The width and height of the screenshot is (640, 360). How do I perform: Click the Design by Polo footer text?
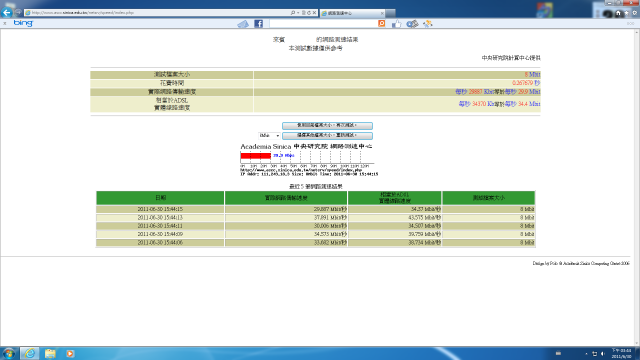coord(581,264)
